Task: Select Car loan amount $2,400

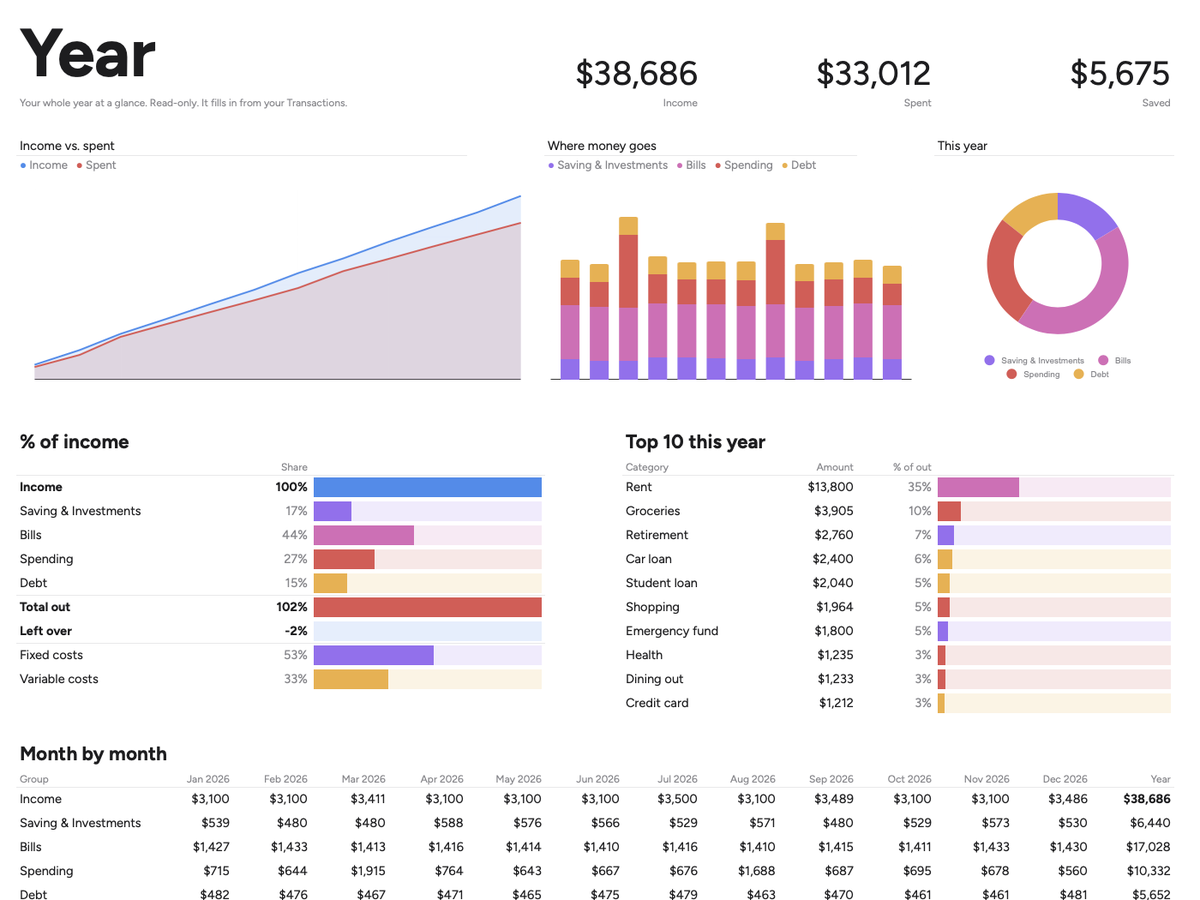Action: tap(833, 559)
